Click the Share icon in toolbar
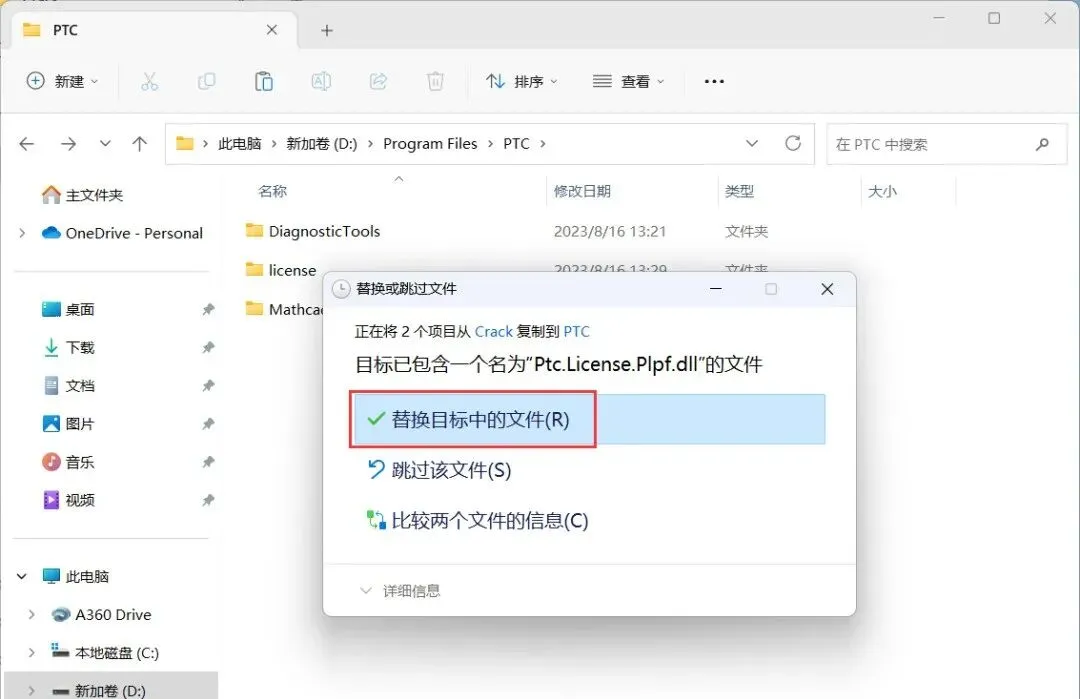The image size is (1080, 699). pos(378,81)
